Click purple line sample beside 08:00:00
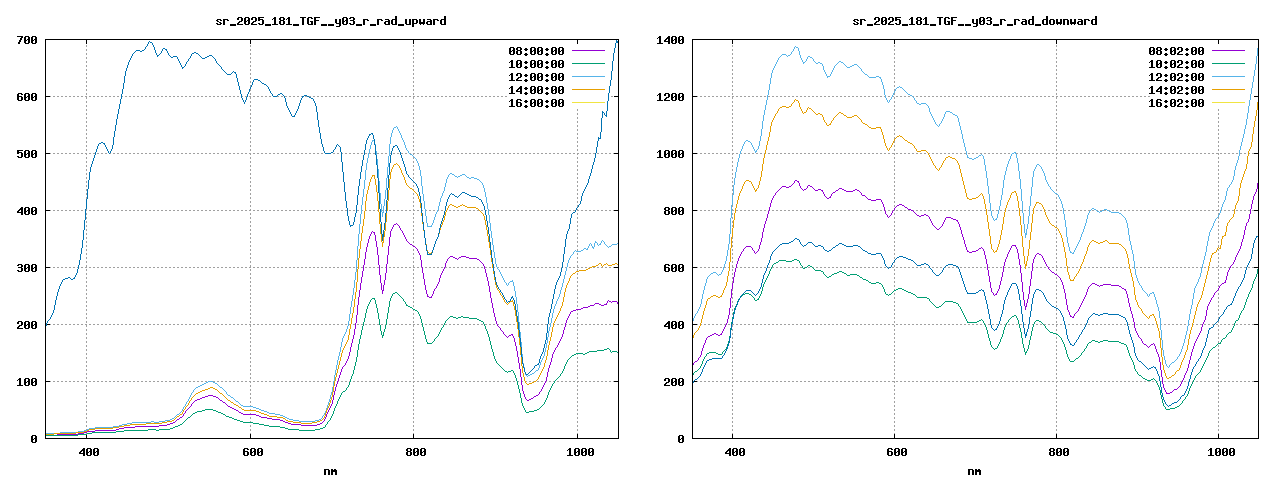Image resolution: width=1280 pixels, height=480 pixels. (x=589, y=50)
